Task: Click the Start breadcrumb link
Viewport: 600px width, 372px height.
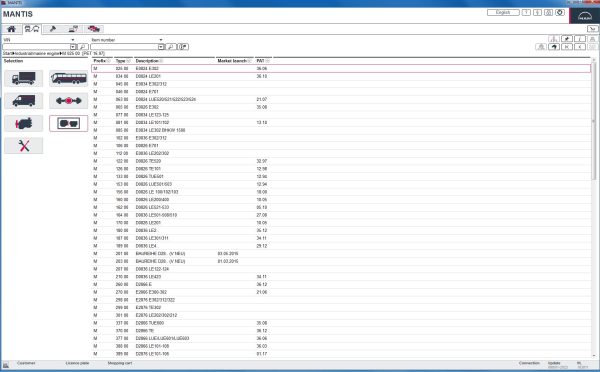Action: (7, 54)
